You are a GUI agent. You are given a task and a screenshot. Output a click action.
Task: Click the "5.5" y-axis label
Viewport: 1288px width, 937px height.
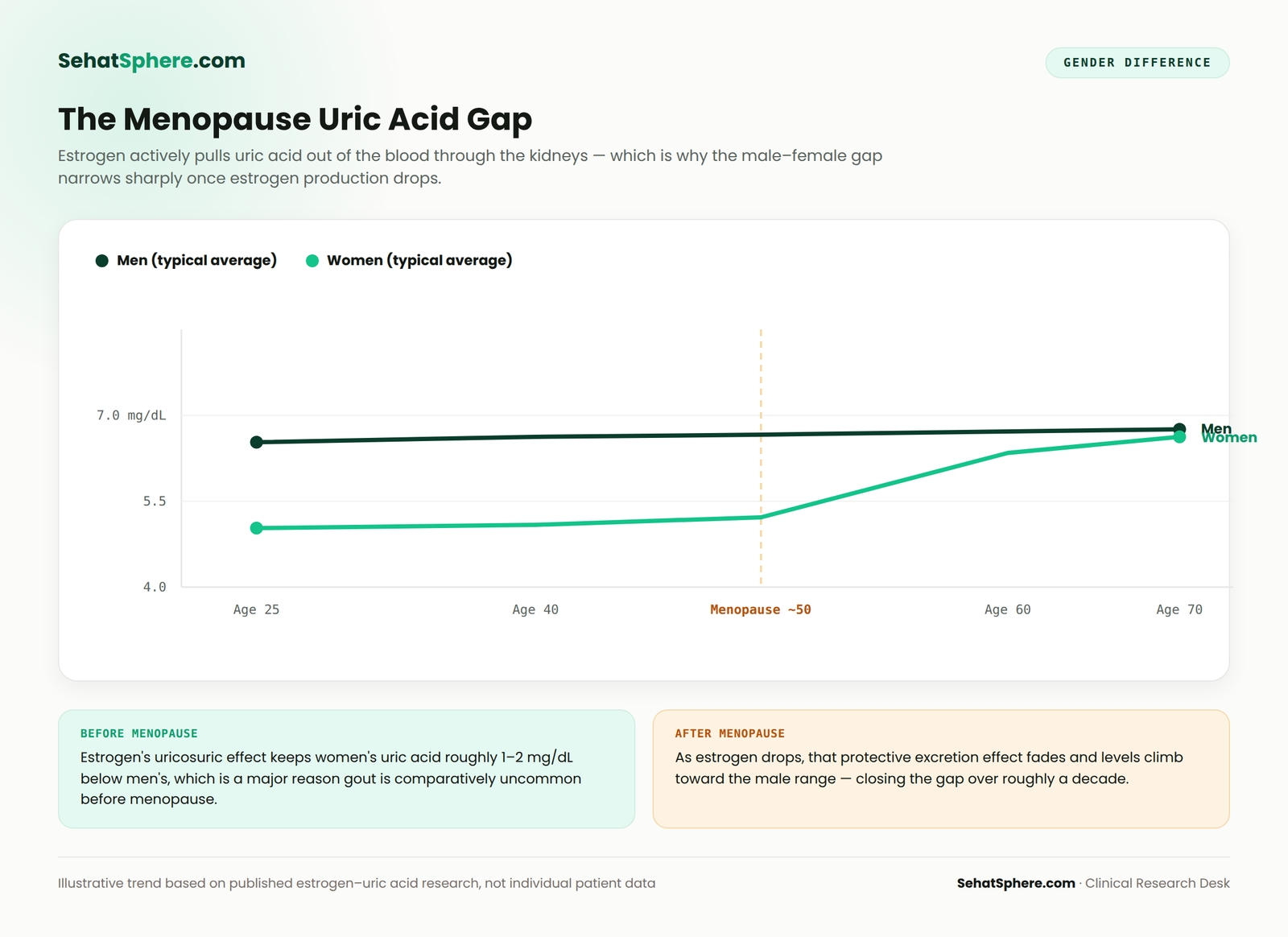[x=155, y=502]
